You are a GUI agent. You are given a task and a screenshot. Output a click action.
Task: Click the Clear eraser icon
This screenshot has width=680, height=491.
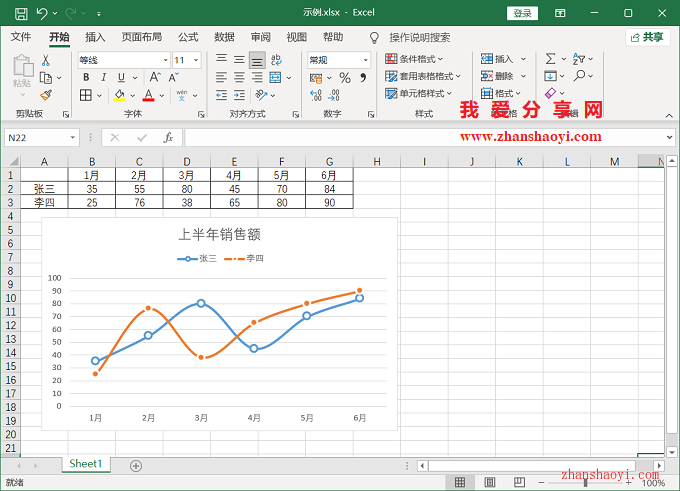click(550, 93)
